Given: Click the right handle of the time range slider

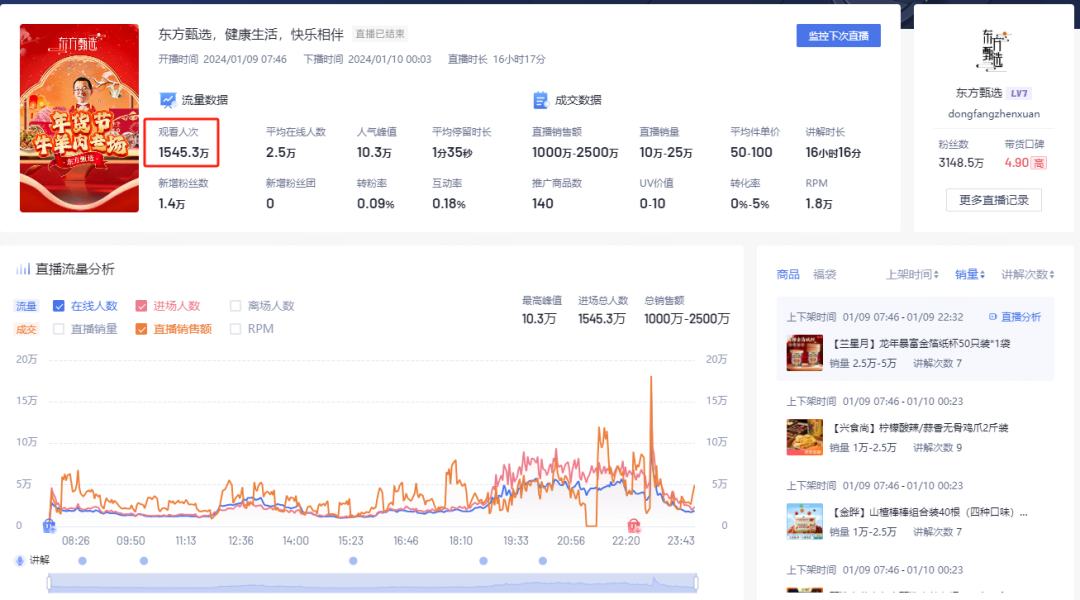Looking at the screenshot, I should coord(696,583).
